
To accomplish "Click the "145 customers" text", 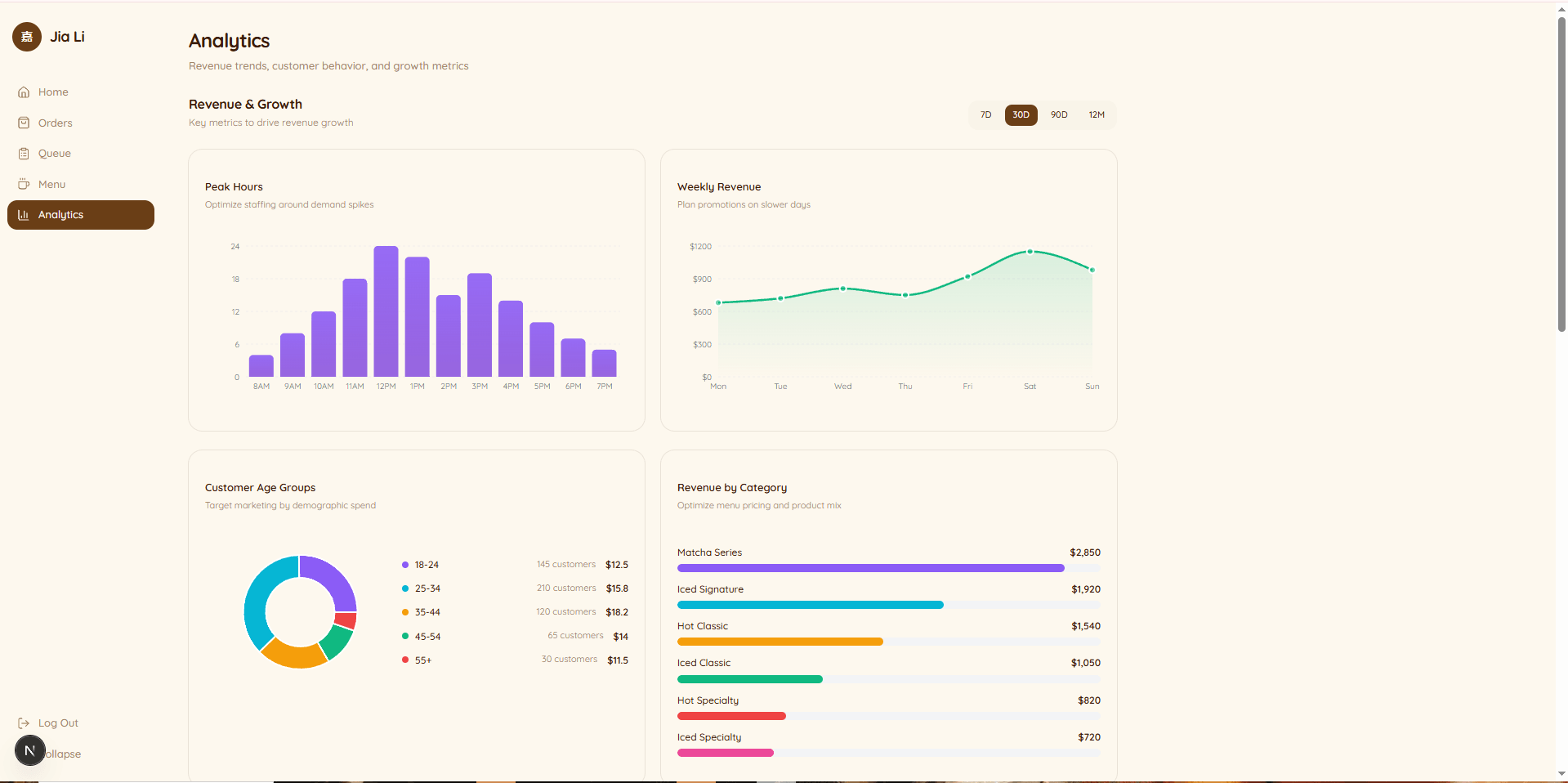I will point(566,565).
